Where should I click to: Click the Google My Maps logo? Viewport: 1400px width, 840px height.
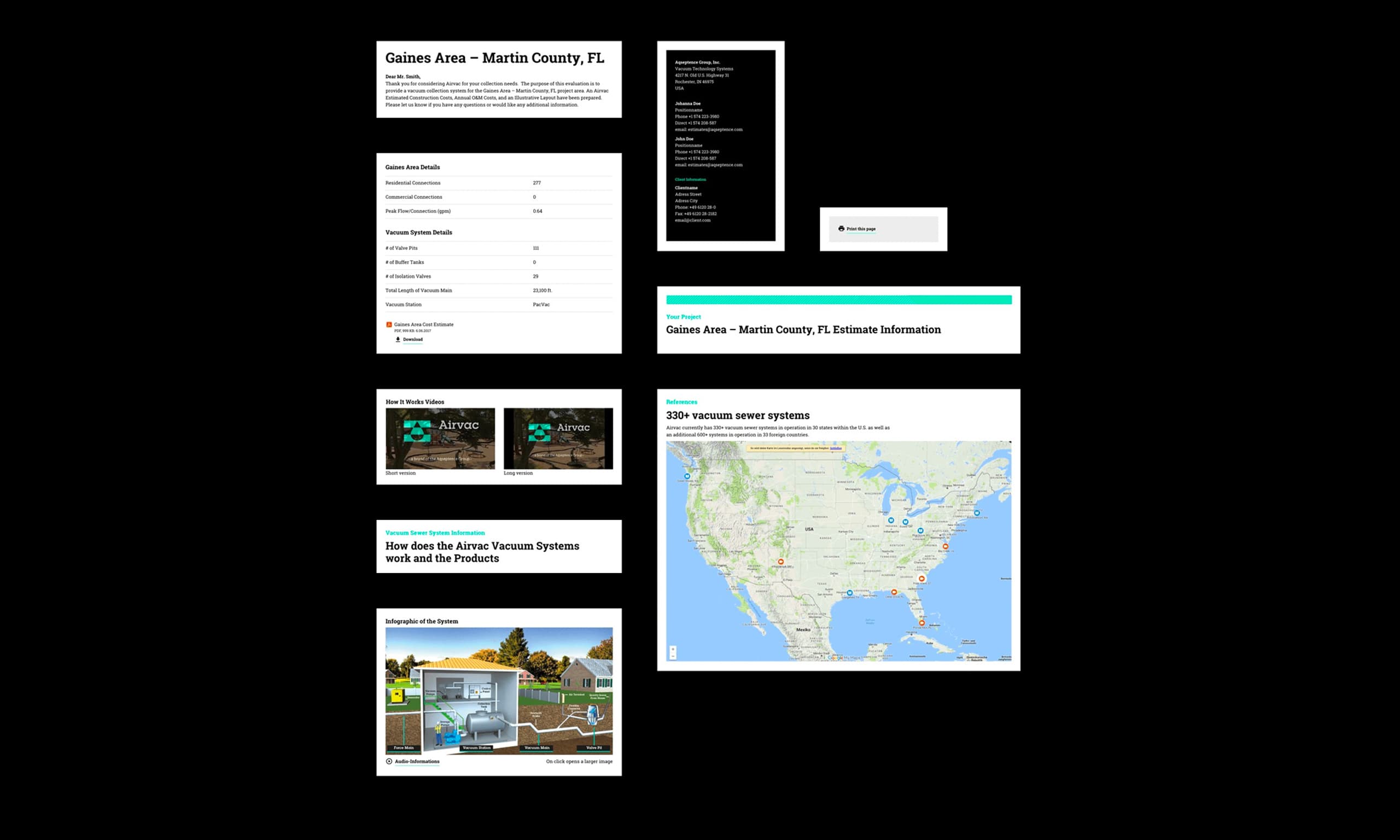click(844, 658)
